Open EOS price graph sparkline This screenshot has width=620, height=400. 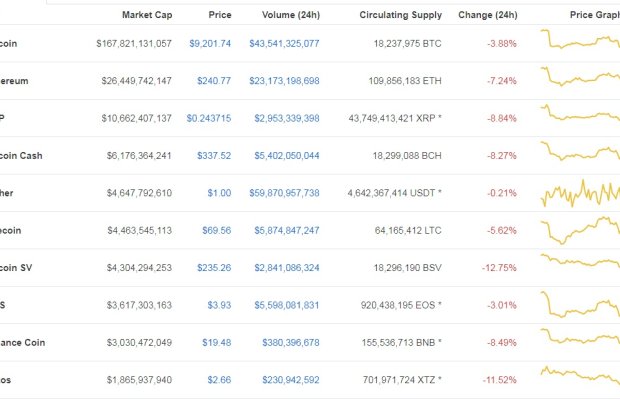point(580,305)
